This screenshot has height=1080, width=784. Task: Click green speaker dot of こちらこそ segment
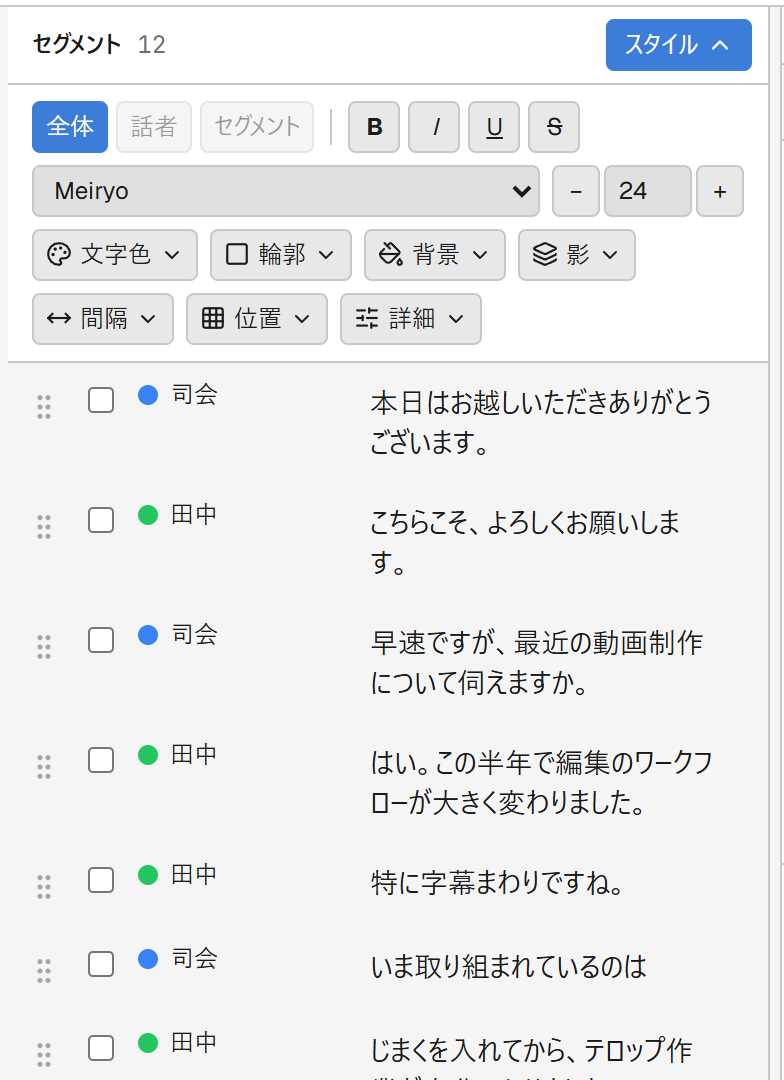[148, 515]
